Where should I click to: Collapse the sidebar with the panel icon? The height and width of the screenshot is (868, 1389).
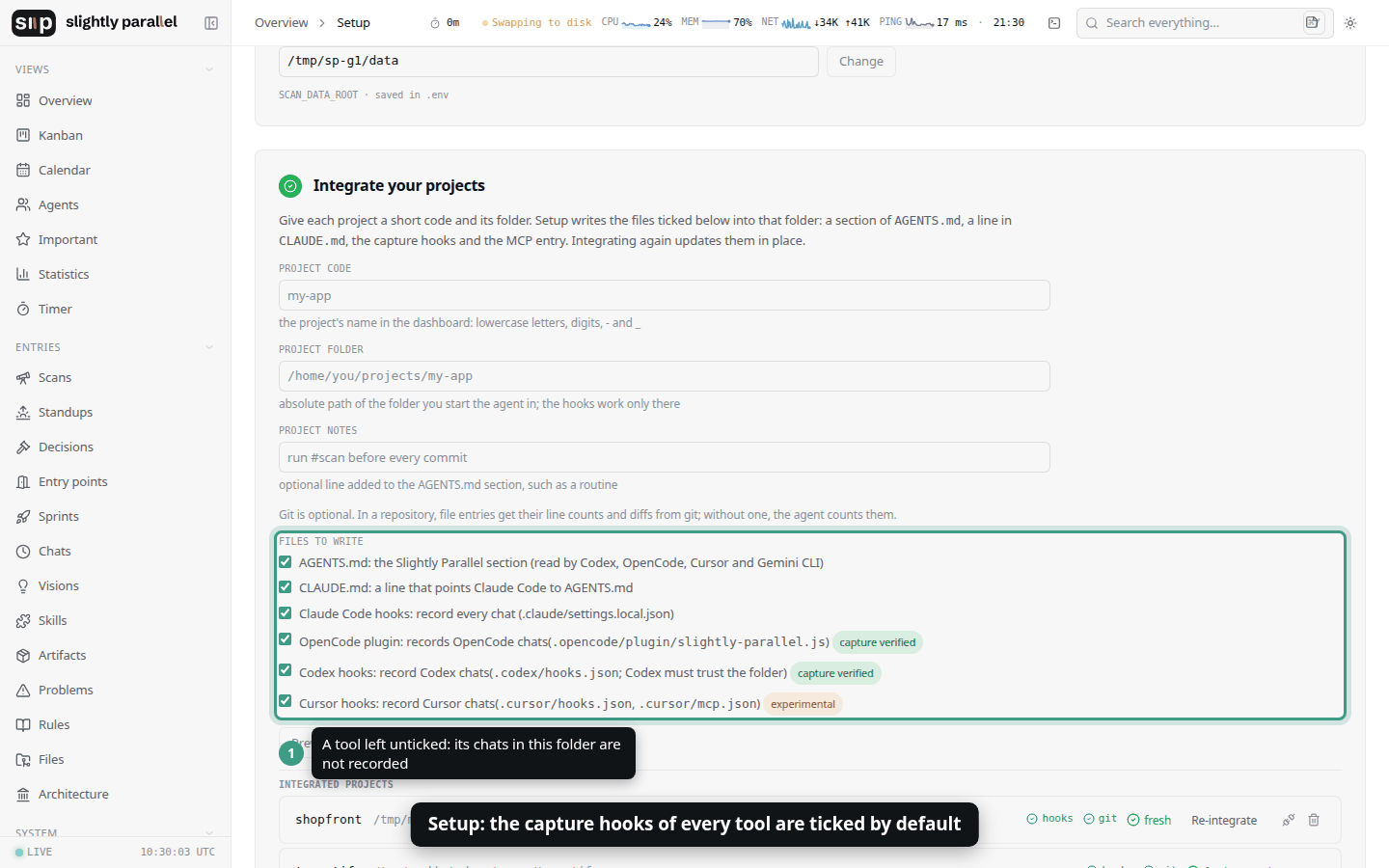(x=211, y=23)
